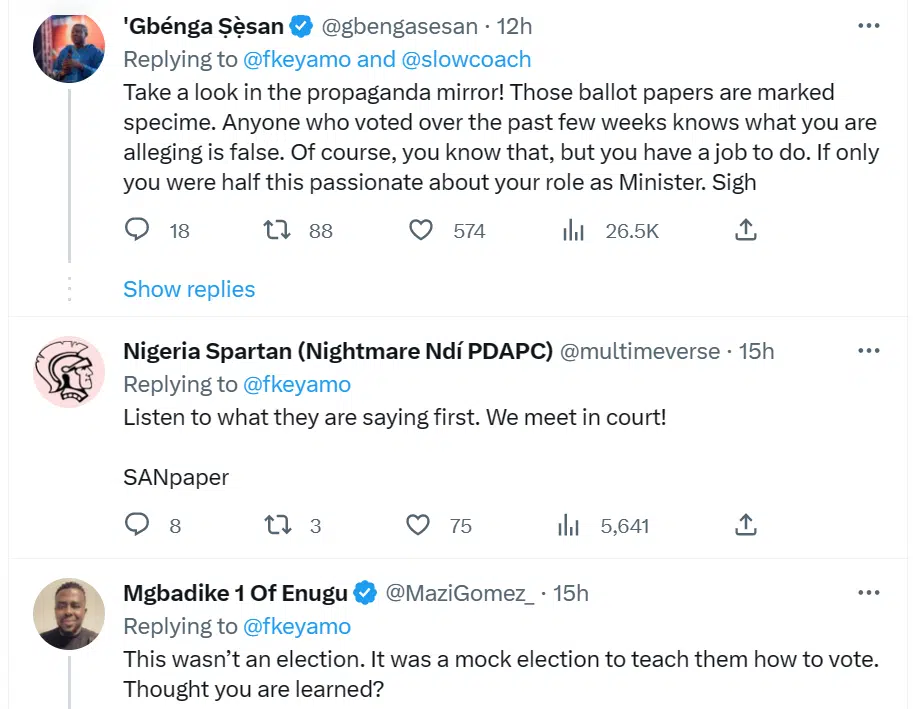Retweet Gbenga Sesan's ballot papers tweet
This screenshot has width=913, height=709.
pyautogui.click(x=275, y=231)
